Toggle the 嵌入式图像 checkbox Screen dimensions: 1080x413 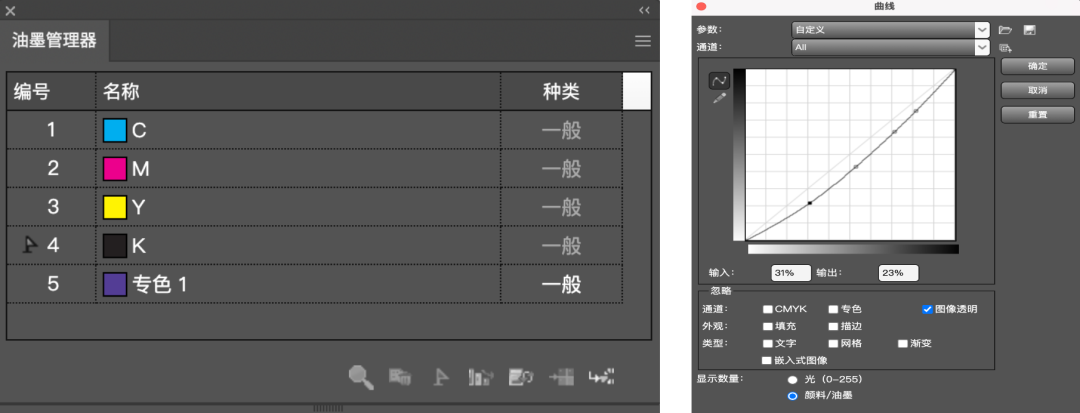[x=767, y=360]
